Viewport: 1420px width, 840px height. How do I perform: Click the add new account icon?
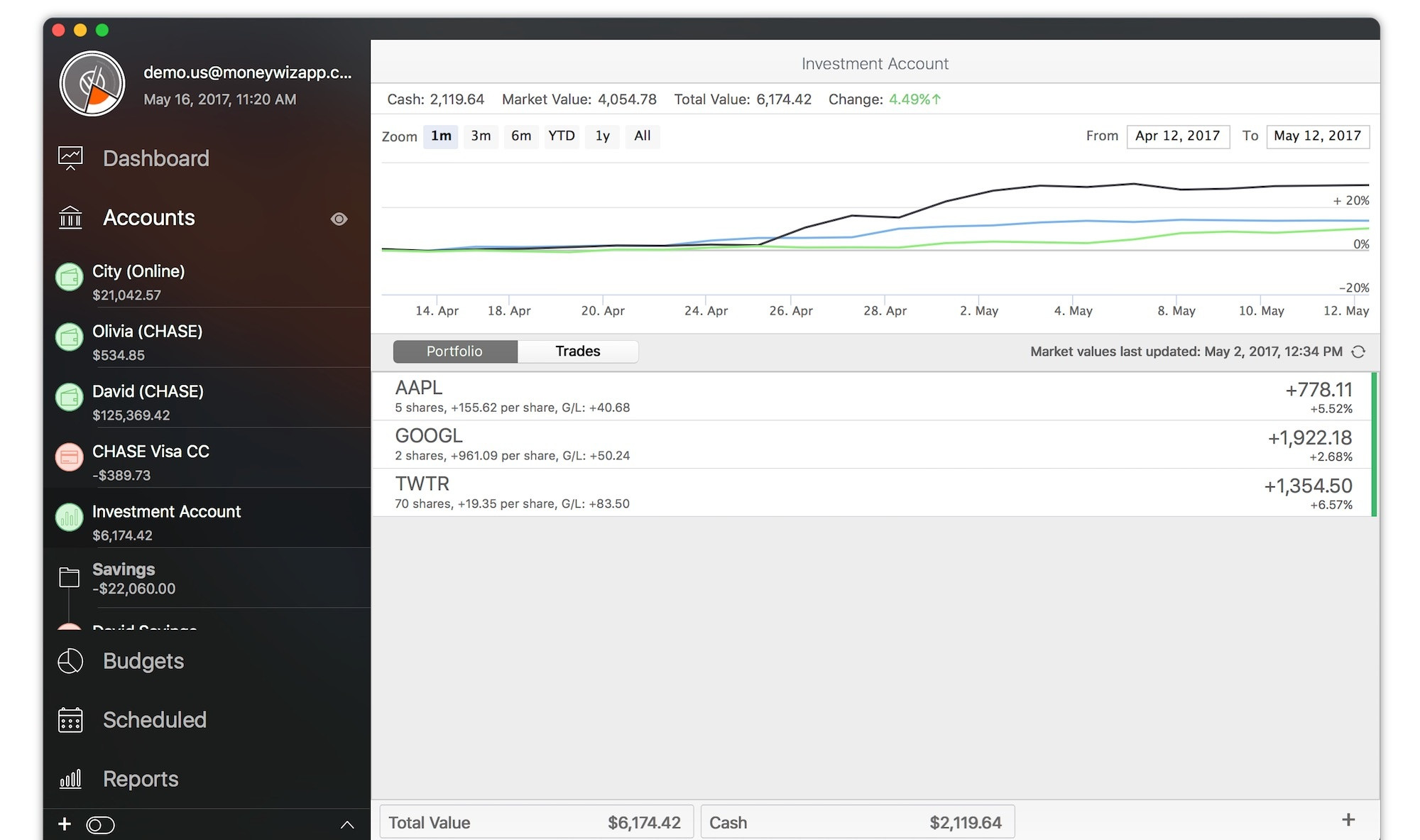pos(64,823)
